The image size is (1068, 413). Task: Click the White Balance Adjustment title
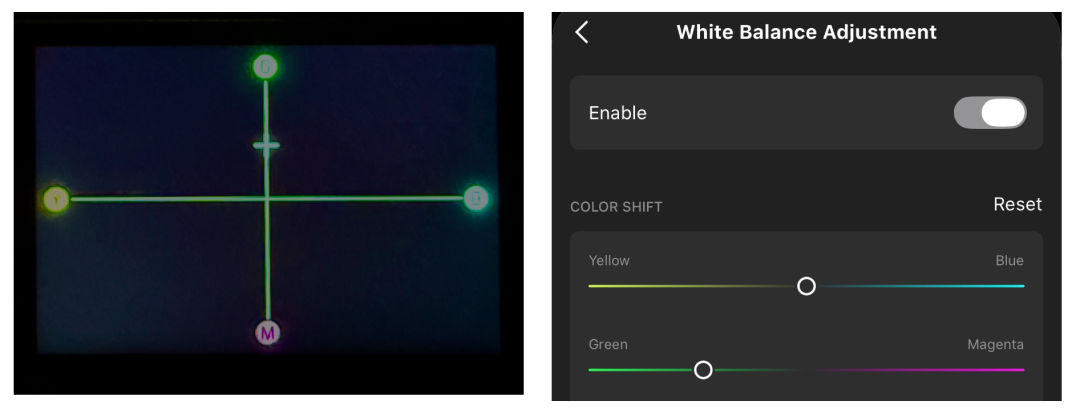[806, 32]
